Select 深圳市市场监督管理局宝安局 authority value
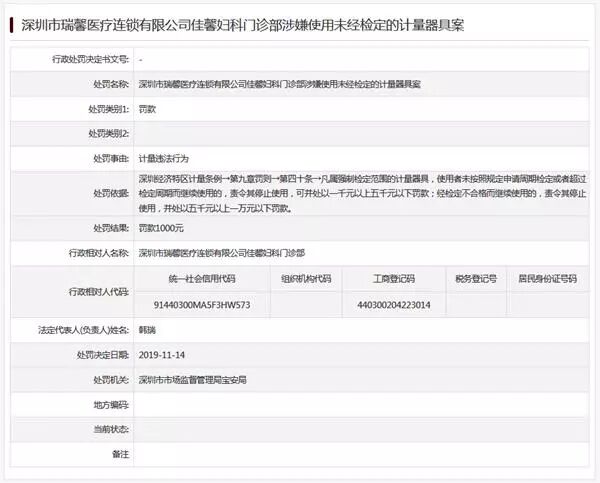This screenshot has height=483, width=600. tap(192, 380)
